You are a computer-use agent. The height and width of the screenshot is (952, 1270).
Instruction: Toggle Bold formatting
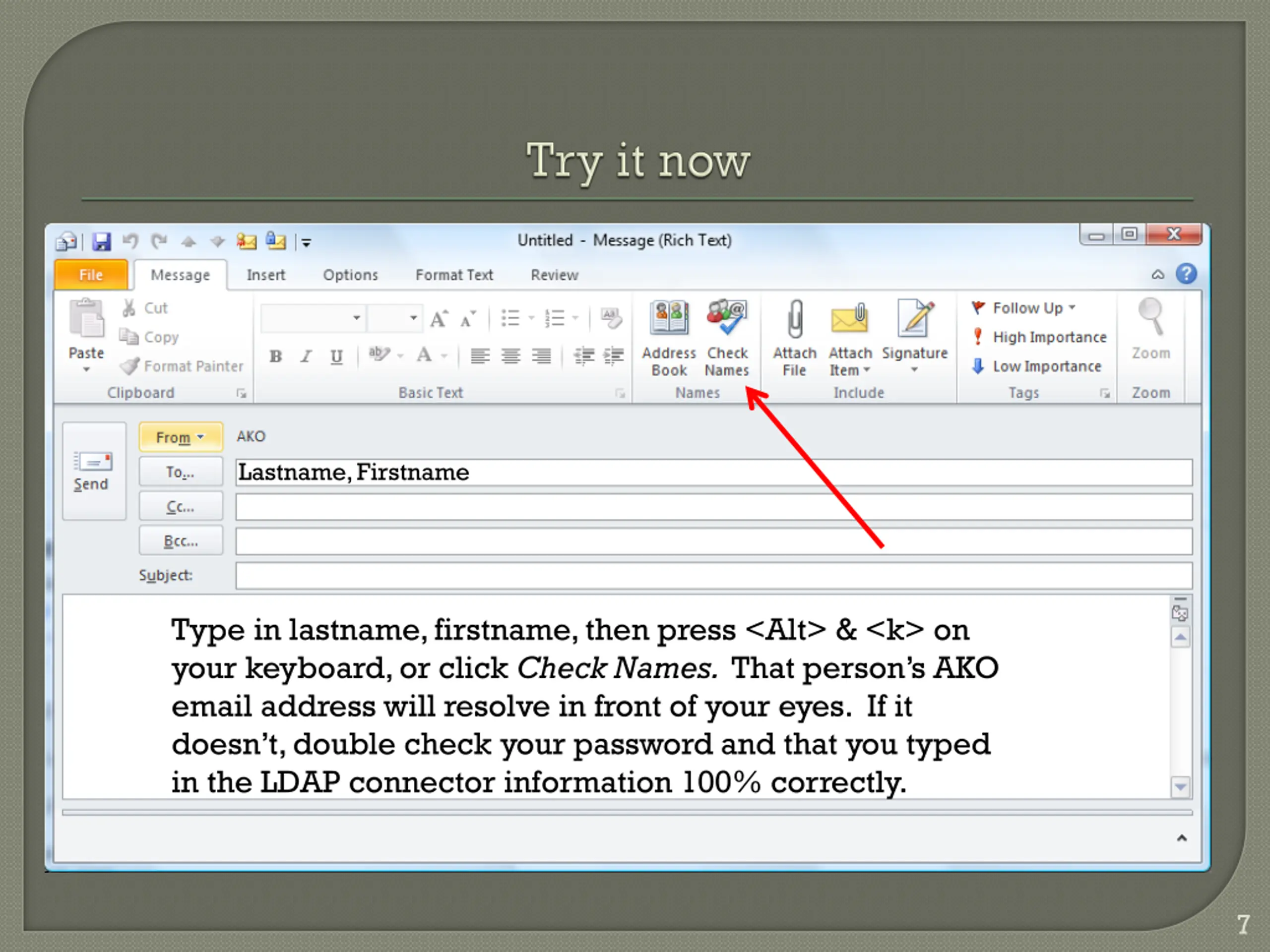(x=276, y=357)
